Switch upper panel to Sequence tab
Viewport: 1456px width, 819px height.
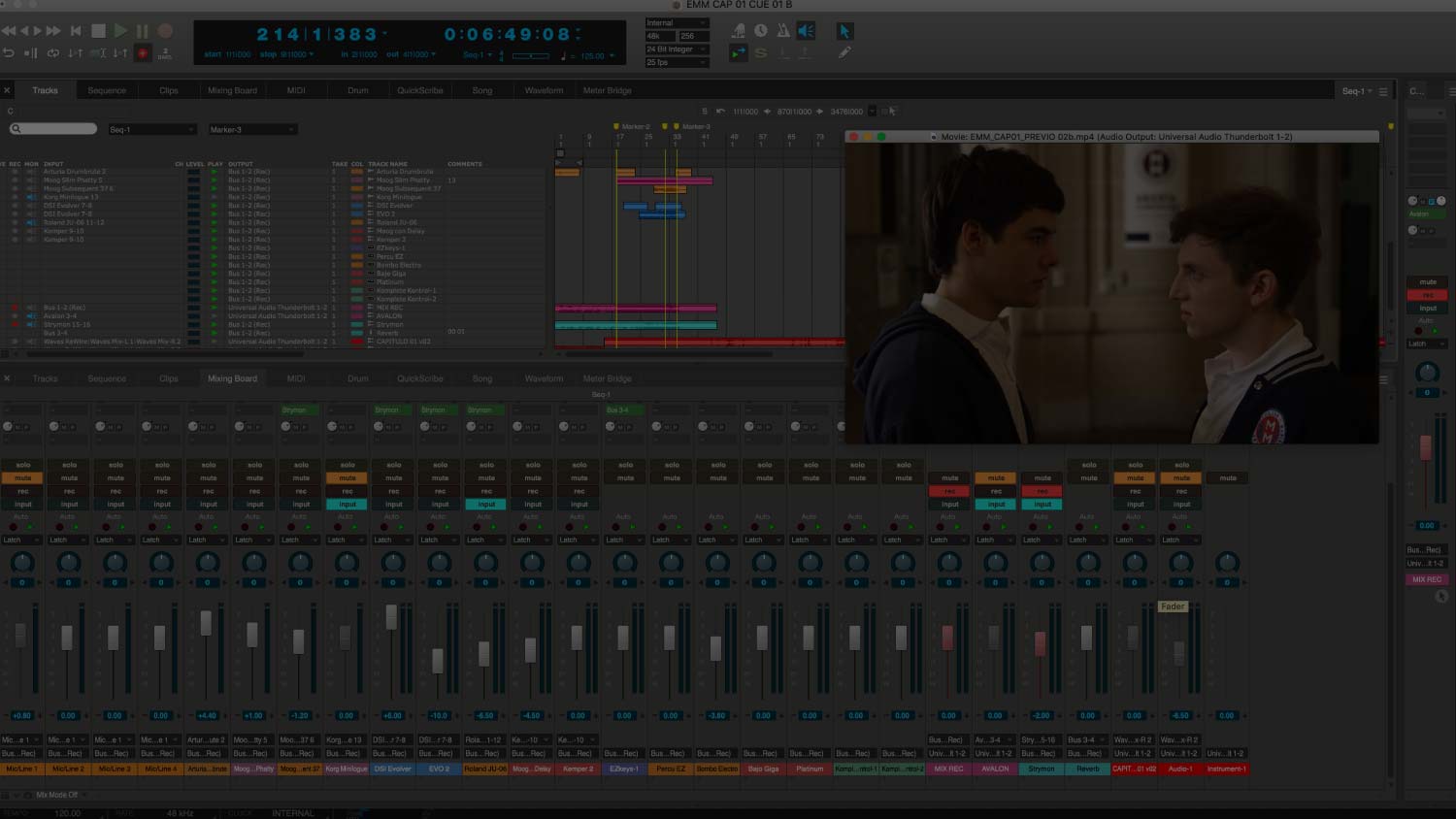pyautogui.click(x=107, y=90)
